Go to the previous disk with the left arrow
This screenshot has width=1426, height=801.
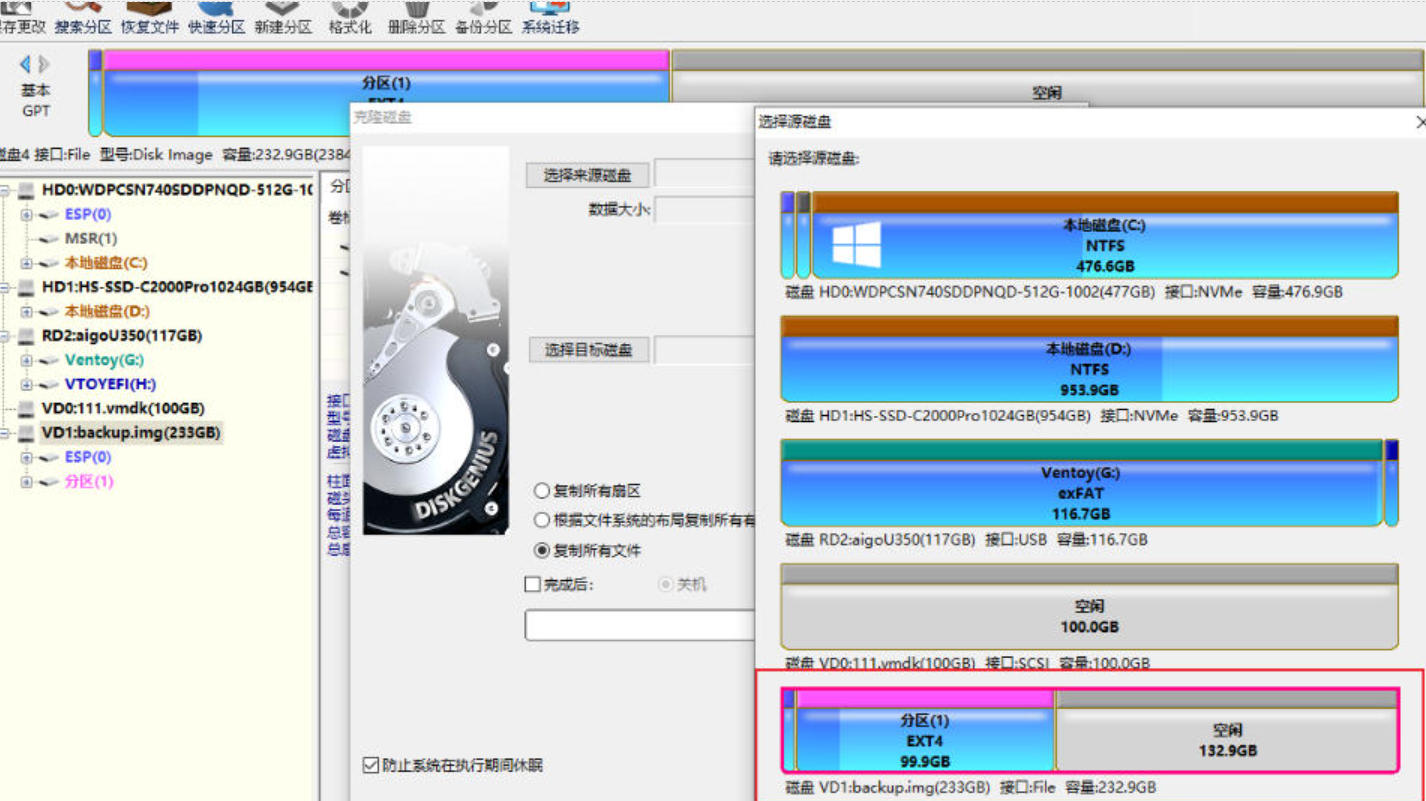(x=25, y=64)
